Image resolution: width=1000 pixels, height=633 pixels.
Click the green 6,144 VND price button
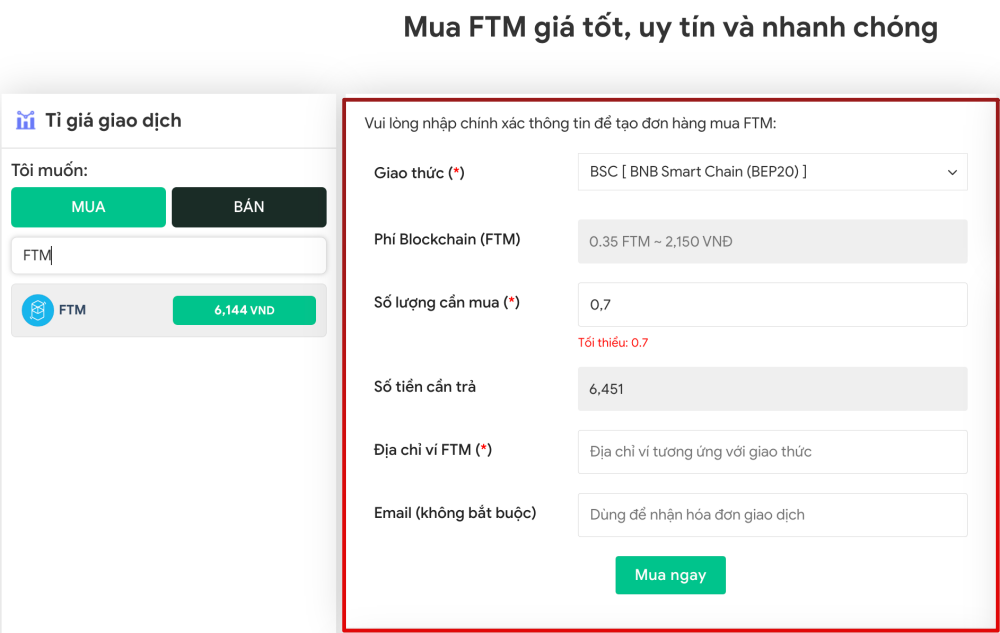[244, 310]
